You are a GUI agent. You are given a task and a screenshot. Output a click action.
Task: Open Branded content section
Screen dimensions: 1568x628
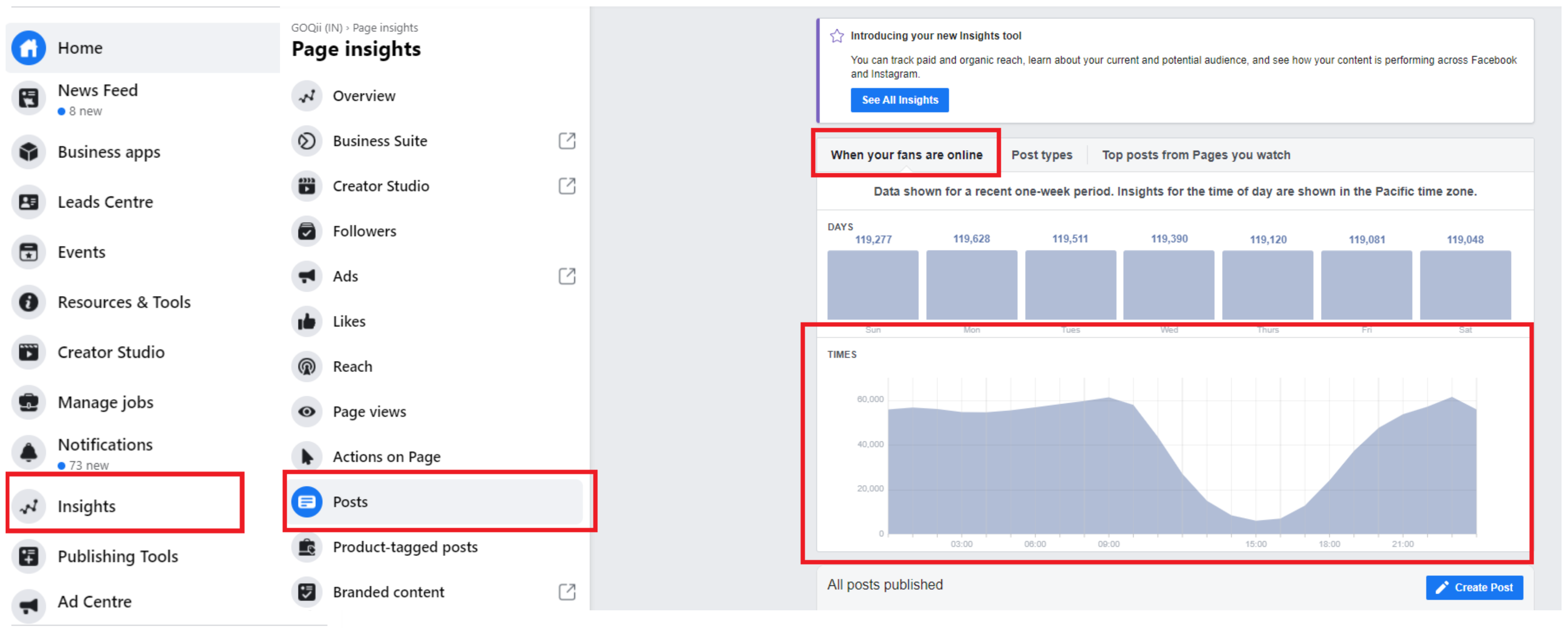388,591
